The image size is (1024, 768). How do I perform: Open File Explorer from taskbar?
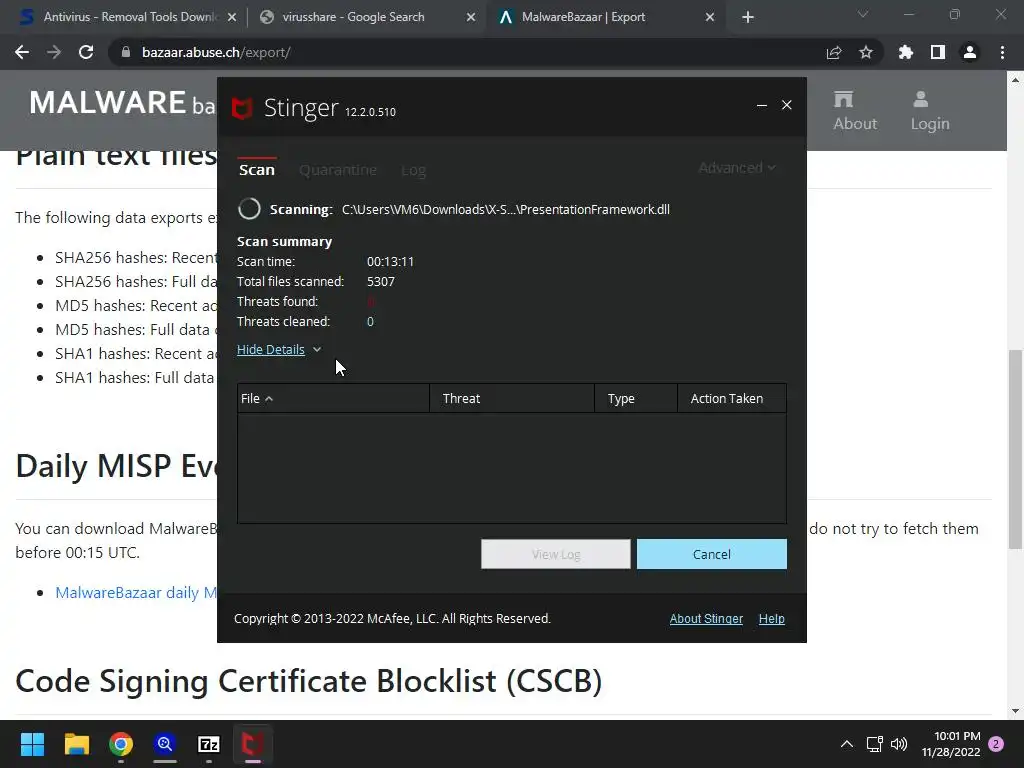[76, 744]
